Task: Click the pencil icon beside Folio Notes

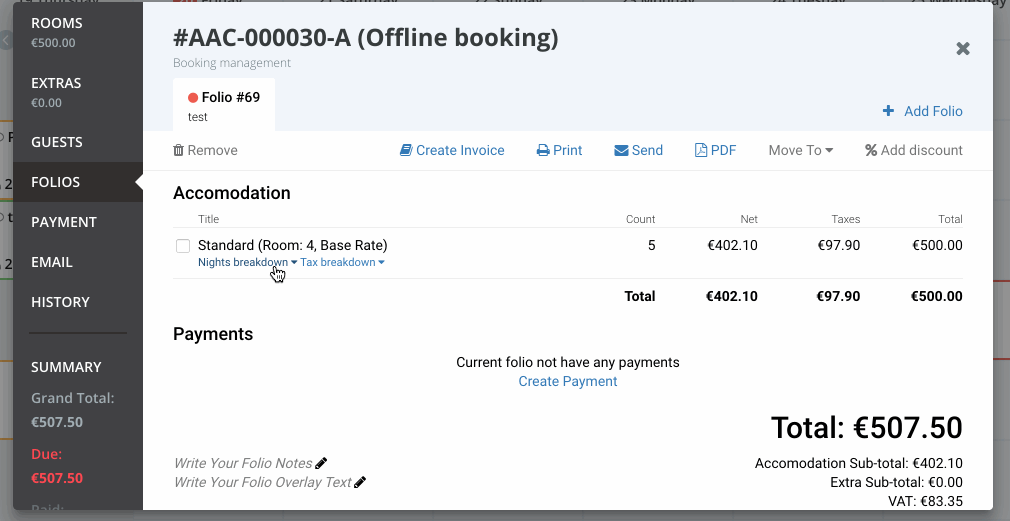Action: tap(321, 462)
